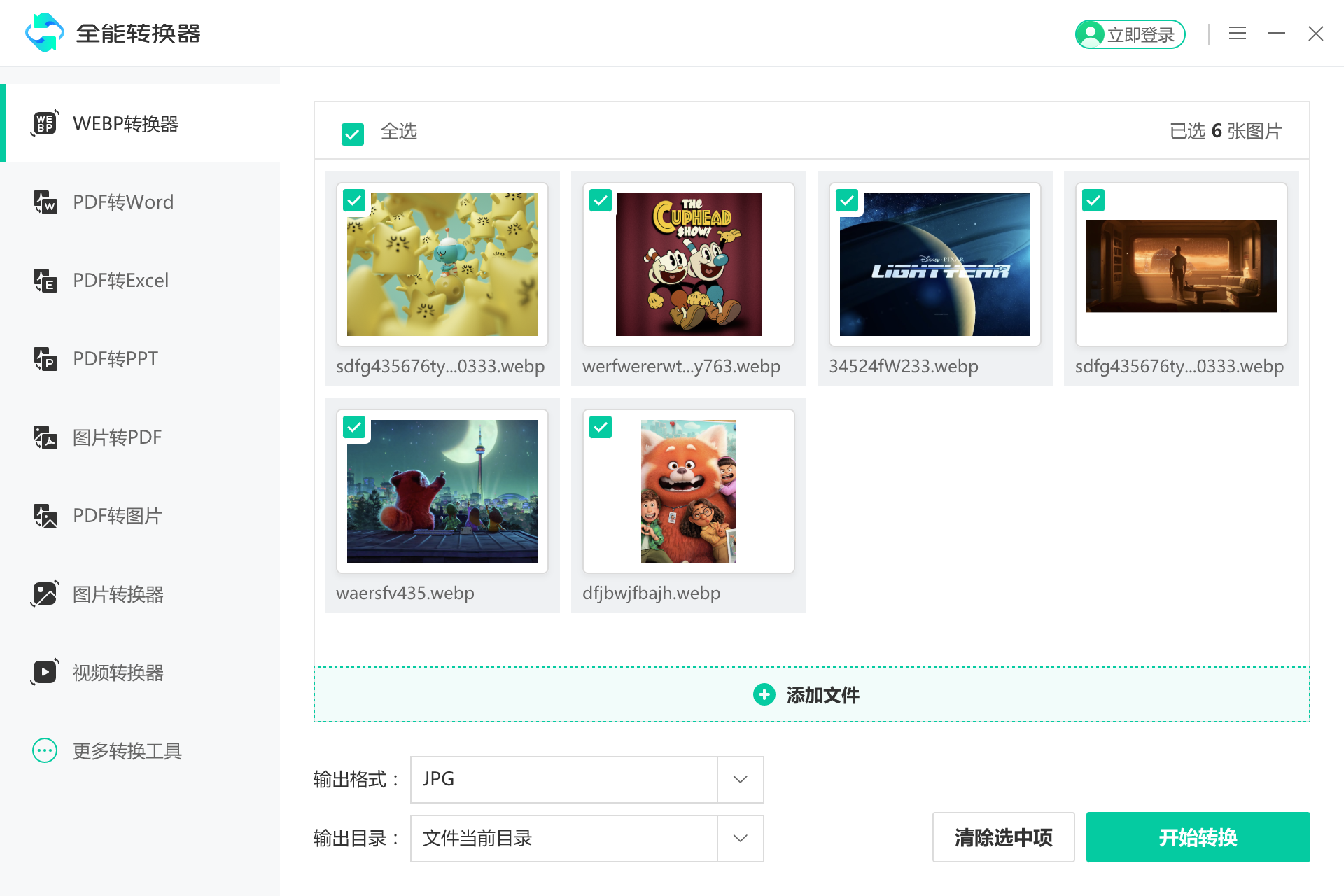
Task: Switch to the PDF转图片 sidebar item
Action: coord(118,516)
